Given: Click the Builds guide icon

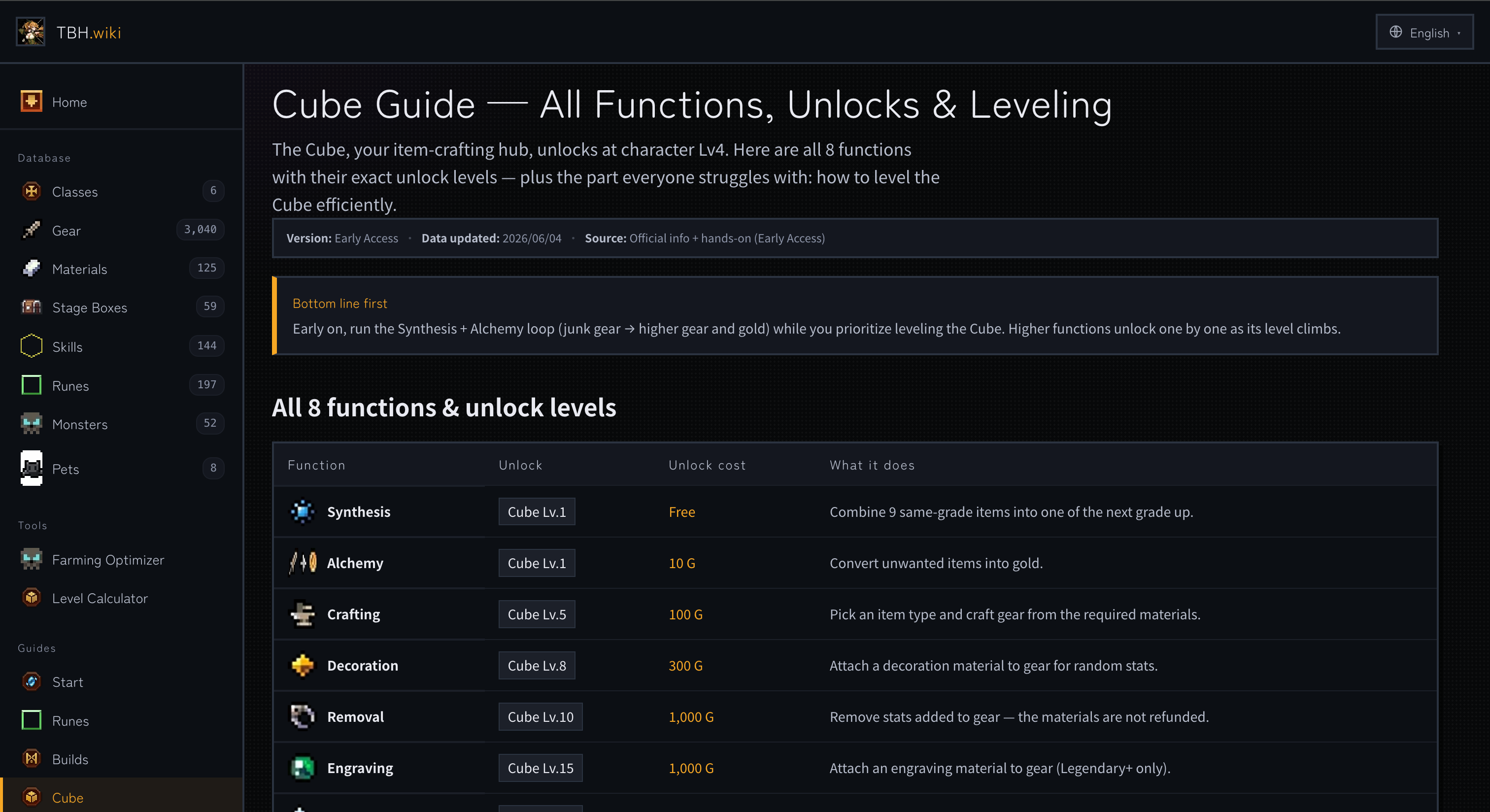Looking at the screenshot, I should click(x=31, y=758).
